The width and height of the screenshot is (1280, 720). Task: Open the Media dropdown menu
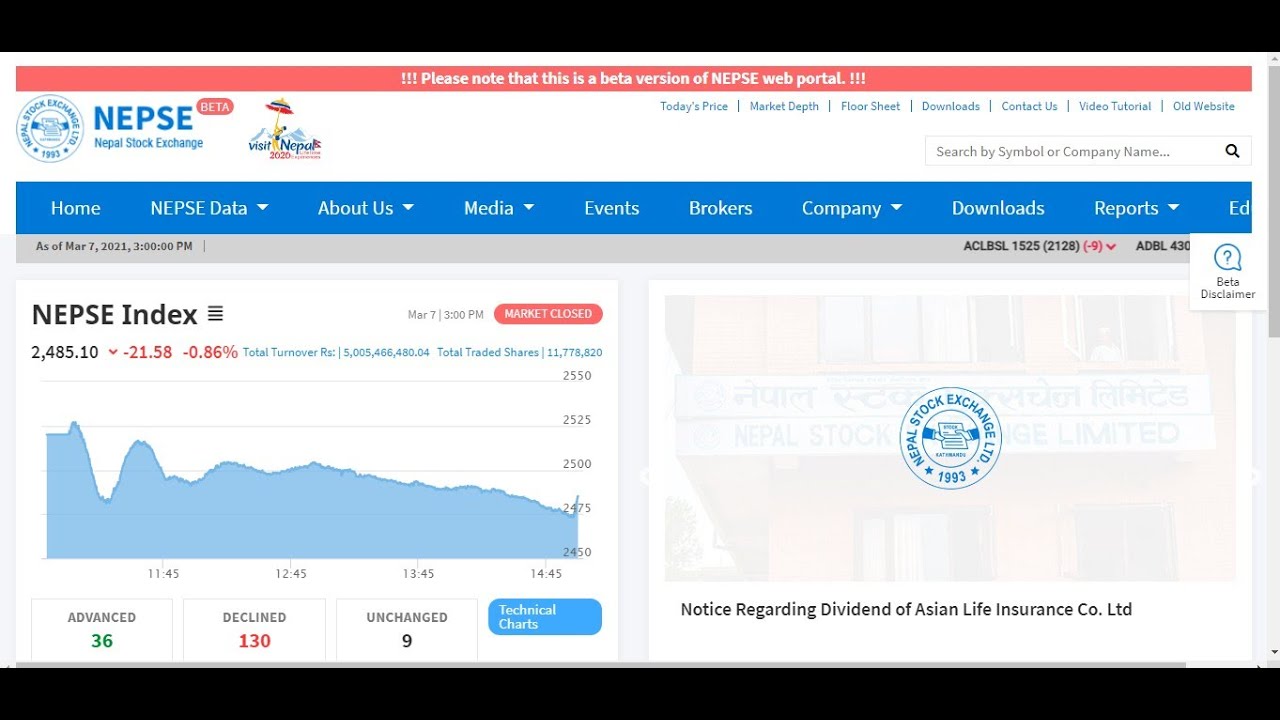tap(499, 208)
